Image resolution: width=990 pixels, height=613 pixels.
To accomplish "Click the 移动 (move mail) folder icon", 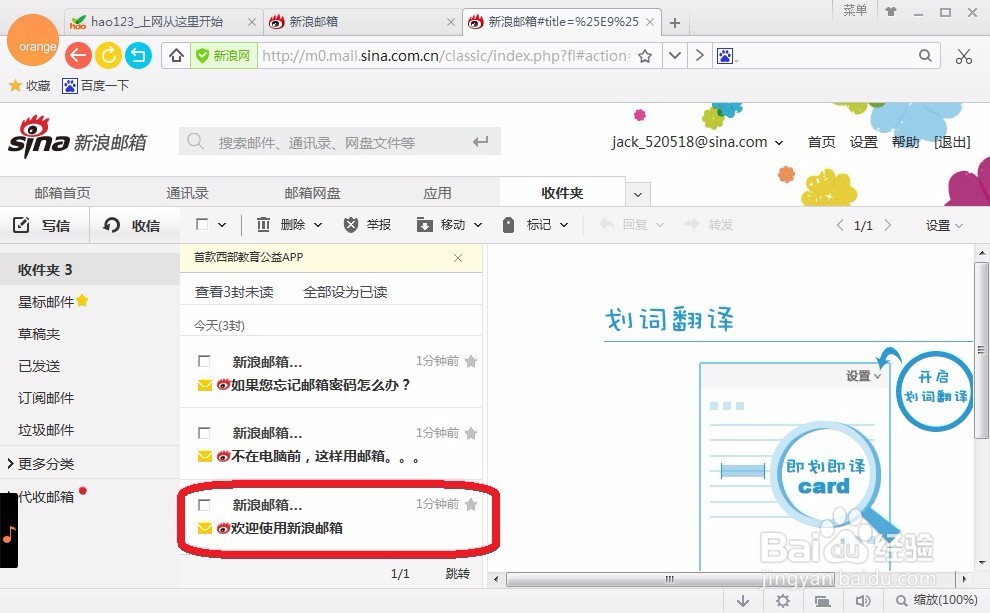I will coord(425,223).
